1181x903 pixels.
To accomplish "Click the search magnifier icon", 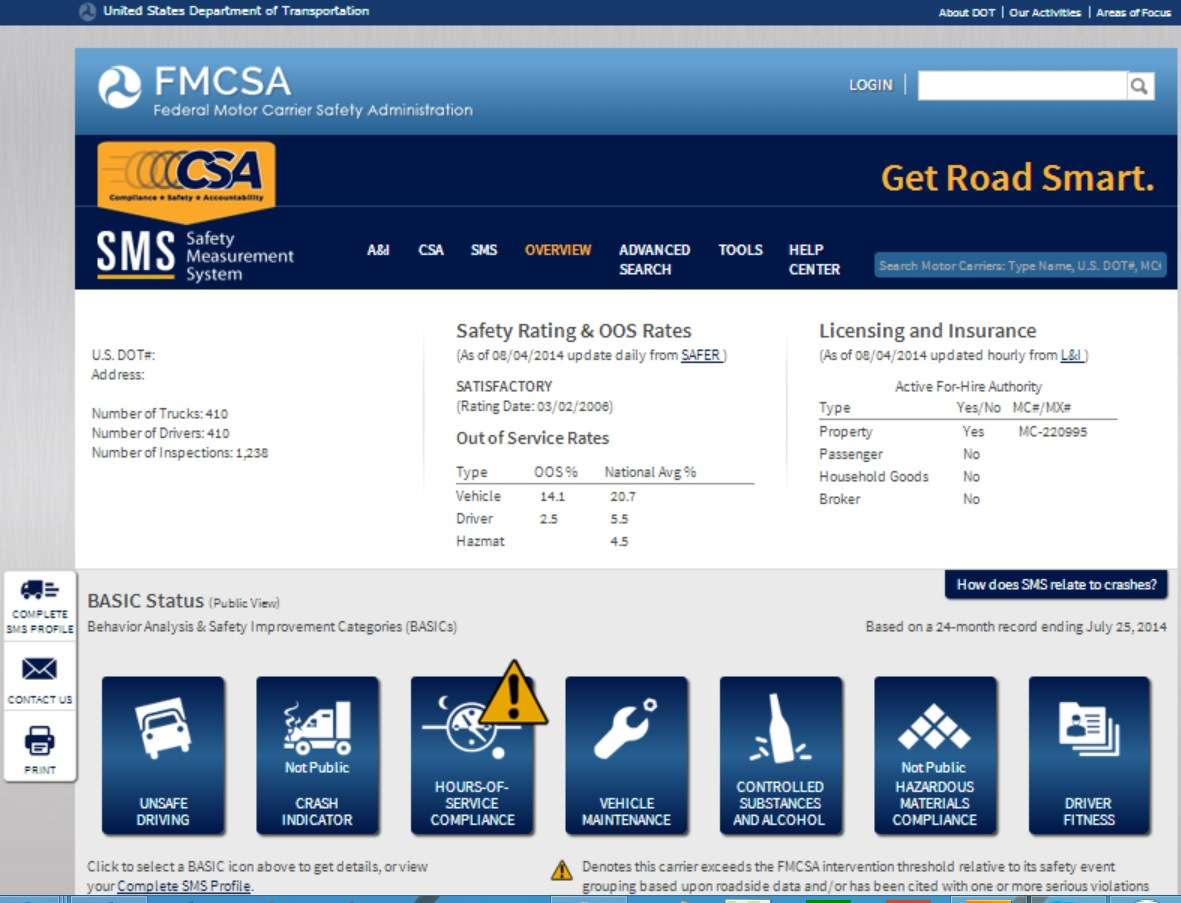I will click(1140, 85).
